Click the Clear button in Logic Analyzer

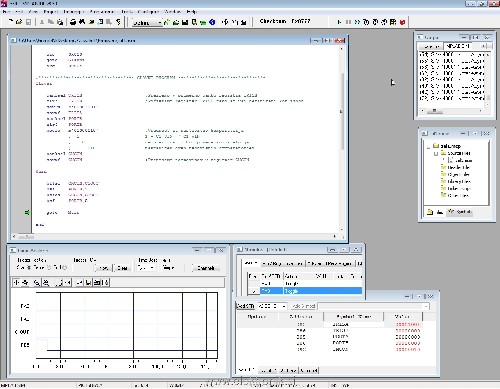122,268
